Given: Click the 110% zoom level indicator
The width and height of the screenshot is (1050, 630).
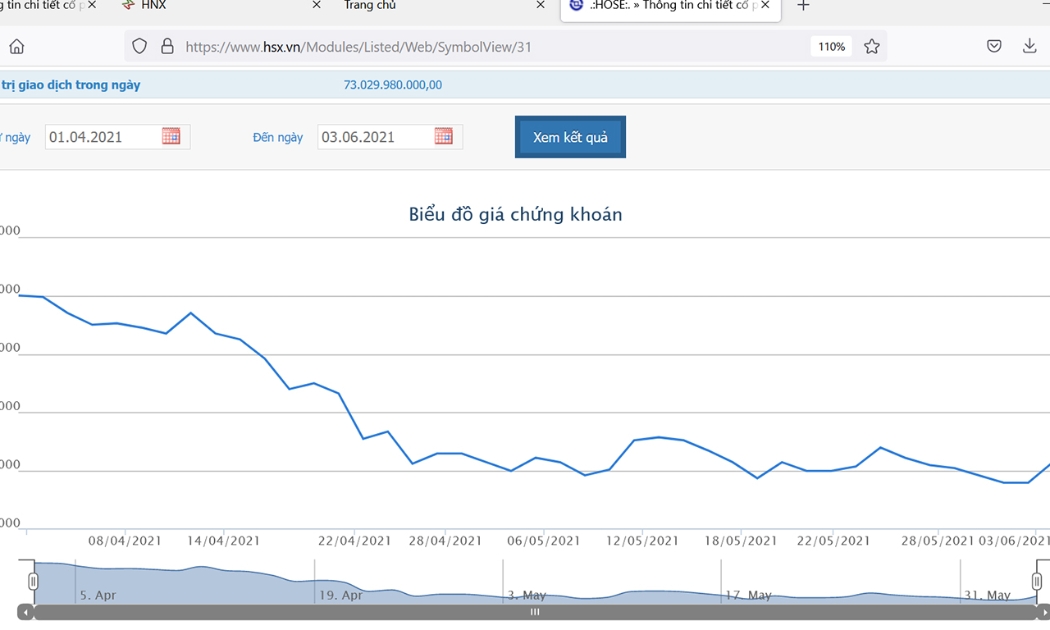Looking at the screenshot, I should [x=831, y=46].
